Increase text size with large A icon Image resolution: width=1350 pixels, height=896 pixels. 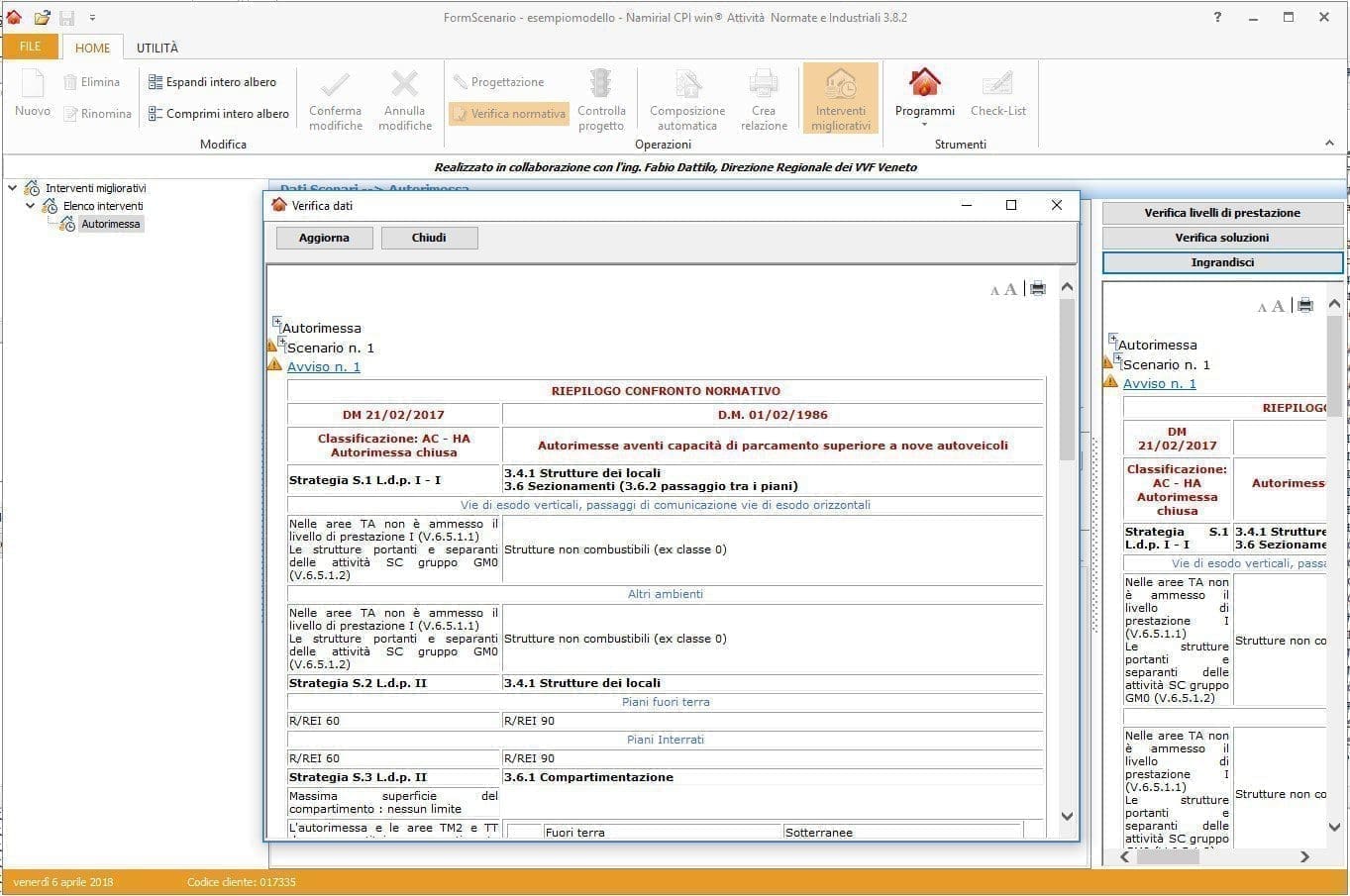pos(1010,289)
